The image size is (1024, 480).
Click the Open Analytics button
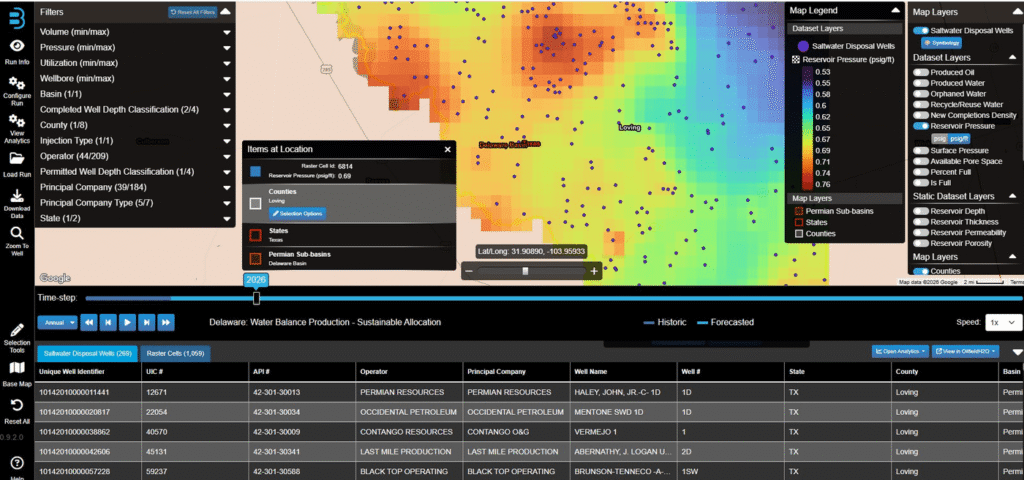(x=899, y=352)
